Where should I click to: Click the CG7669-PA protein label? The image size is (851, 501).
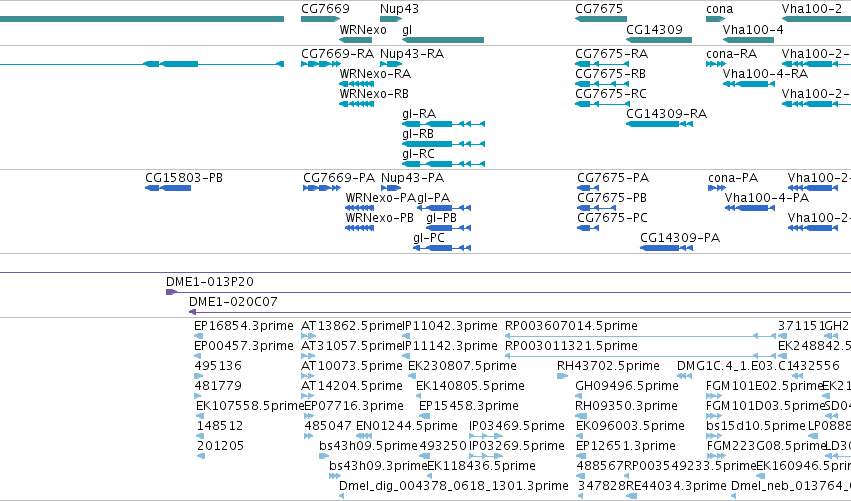pos(339,178)
